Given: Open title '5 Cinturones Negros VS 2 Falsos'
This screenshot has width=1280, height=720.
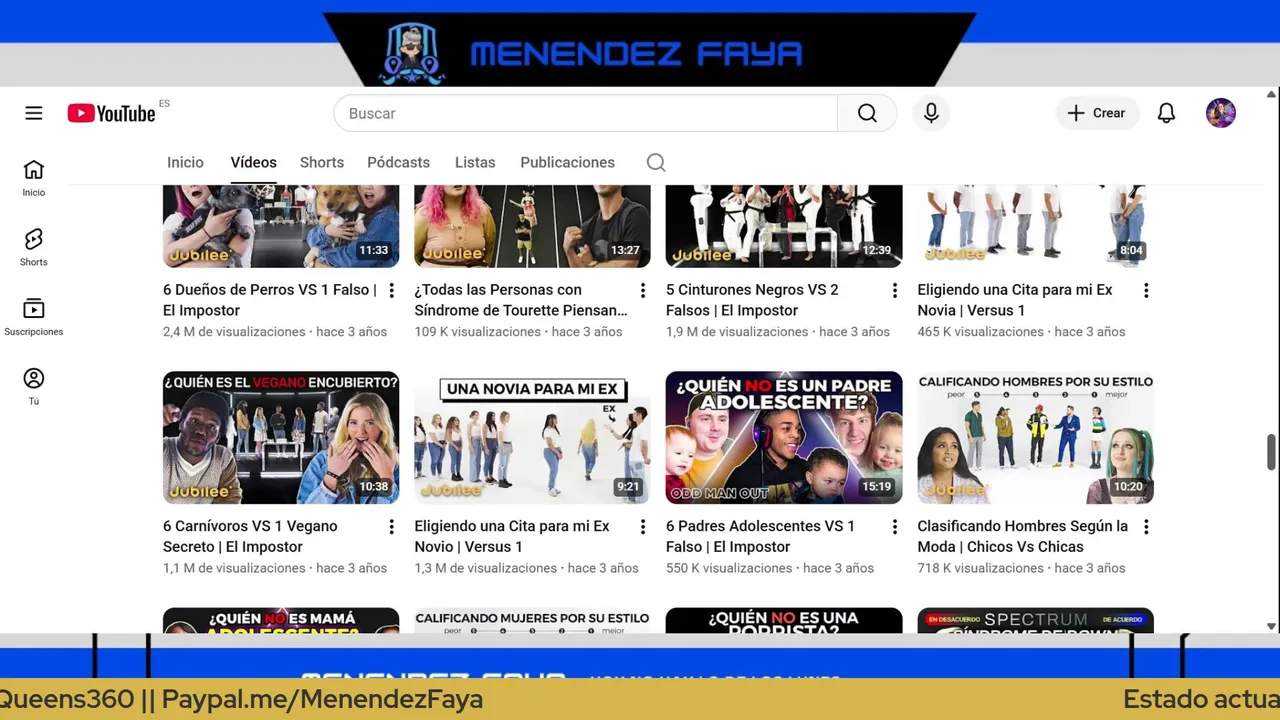Looking at the screenshot, I should click(752, 300).
